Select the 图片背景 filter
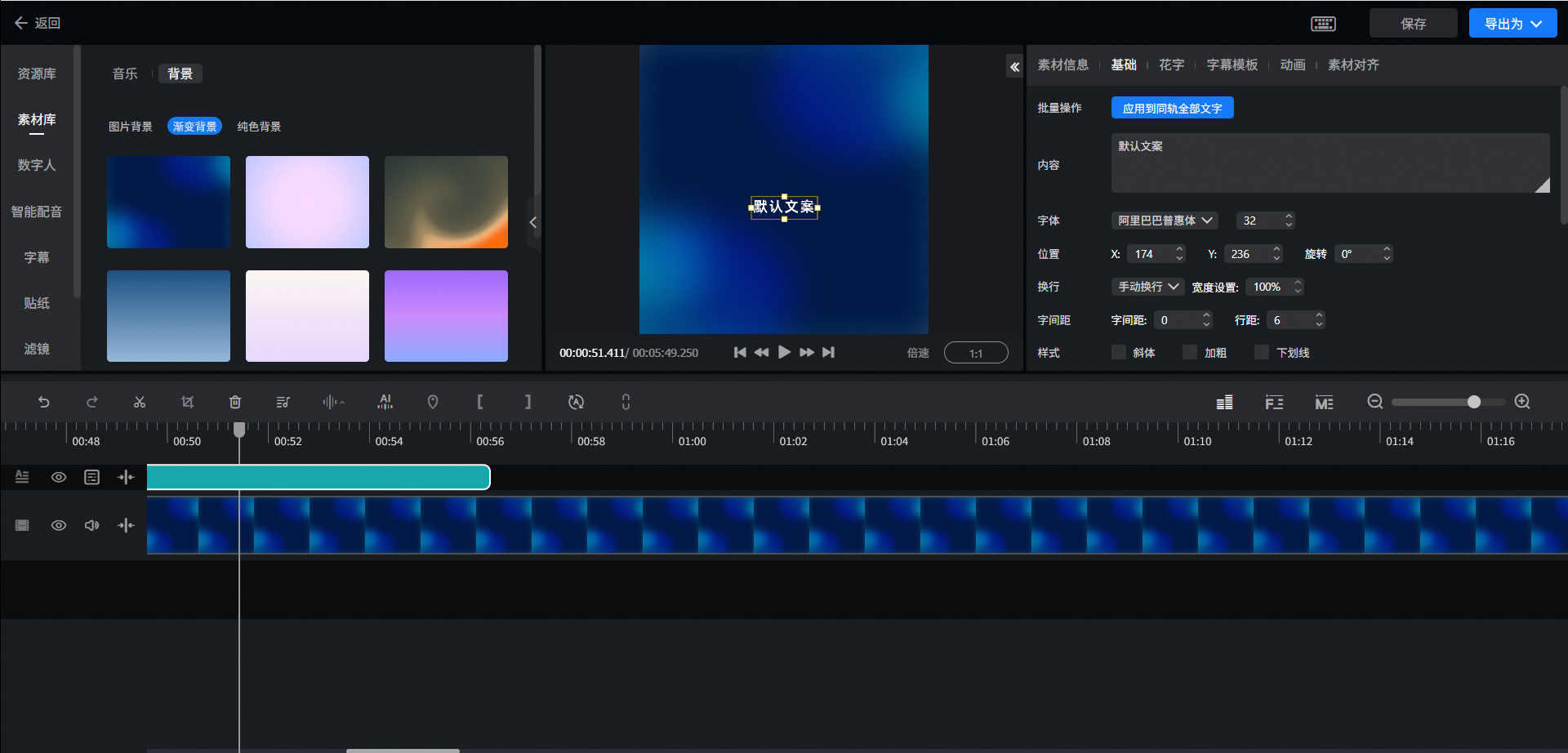1568x753 pixels. point(131,127)
